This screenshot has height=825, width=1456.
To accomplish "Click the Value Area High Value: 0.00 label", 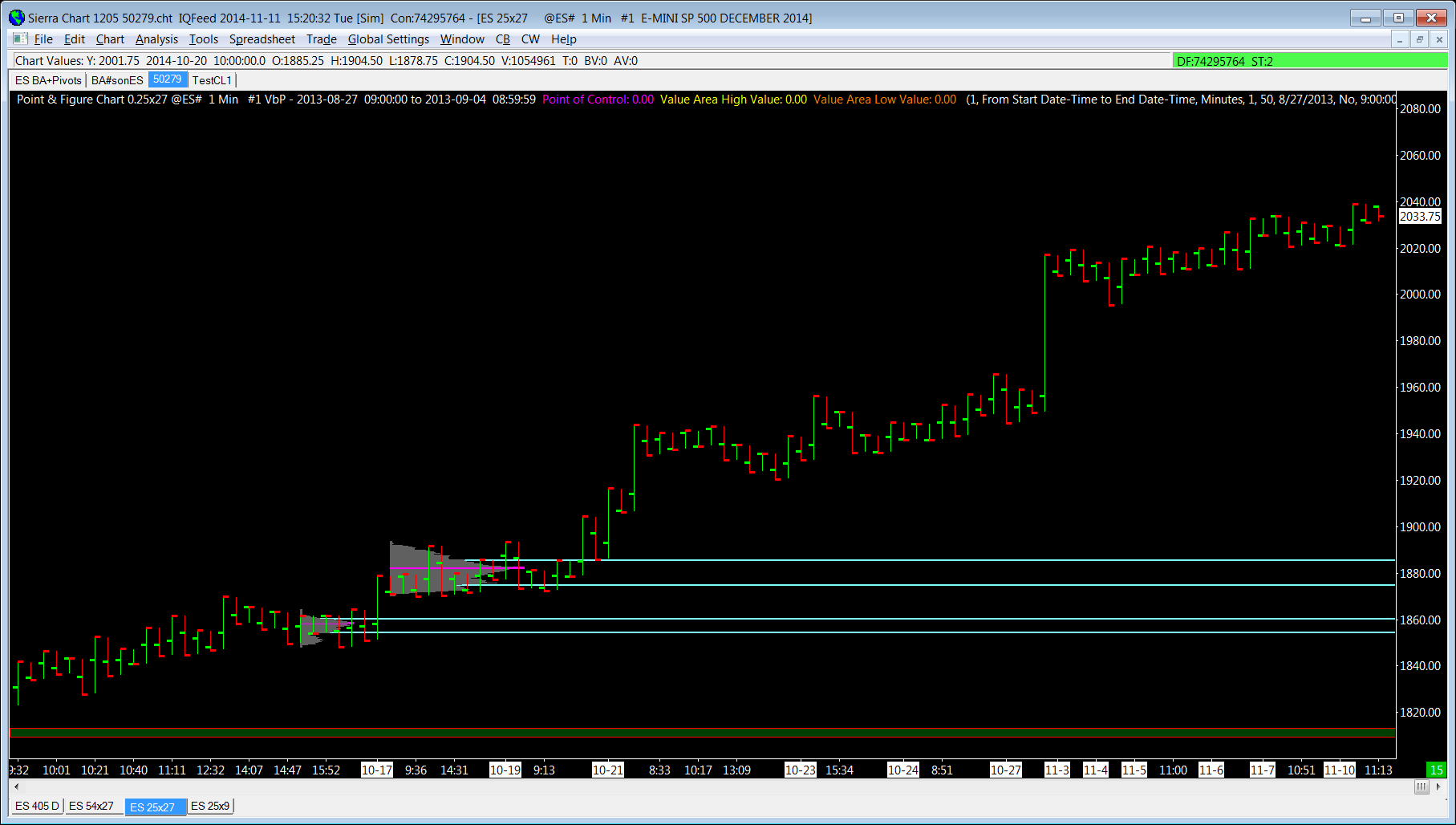I will [x=733, y=100].
